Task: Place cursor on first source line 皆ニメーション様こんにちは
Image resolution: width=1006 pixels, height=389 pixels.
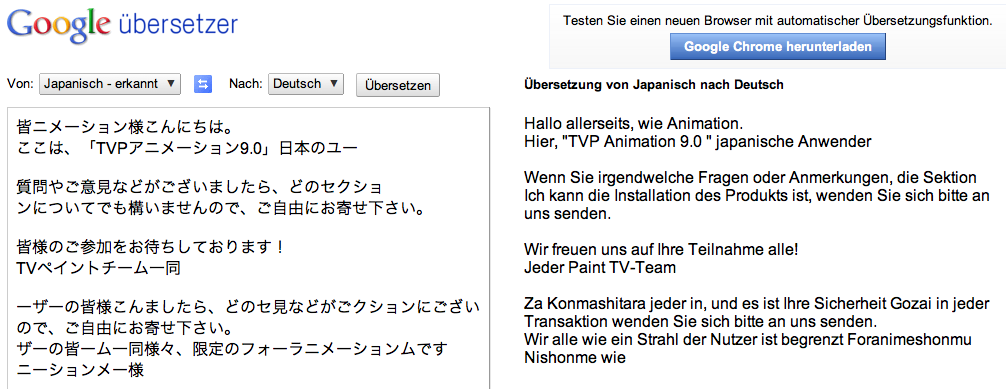Action: click(123, 126)
